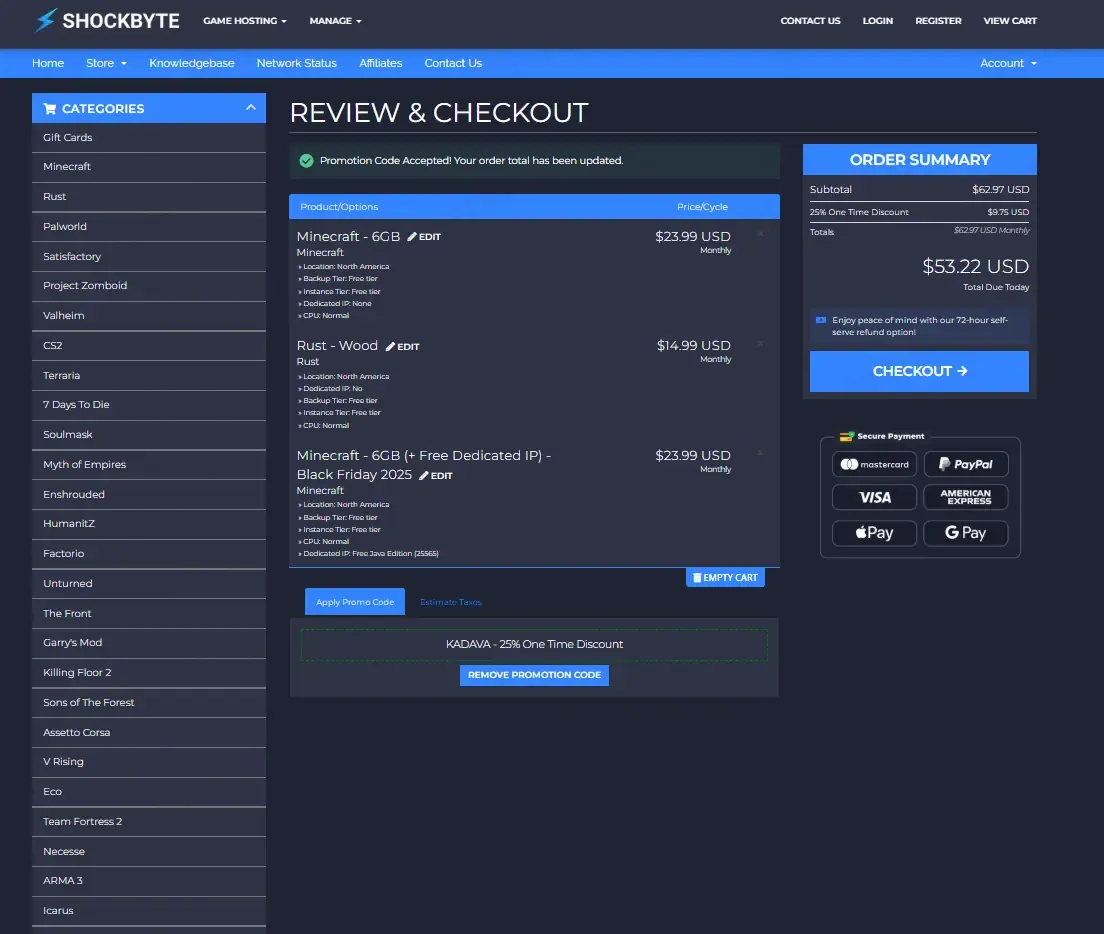Open Knowledgebase in the navigation bar
The image size is (1104, 934).
click(x=192, y=63)
